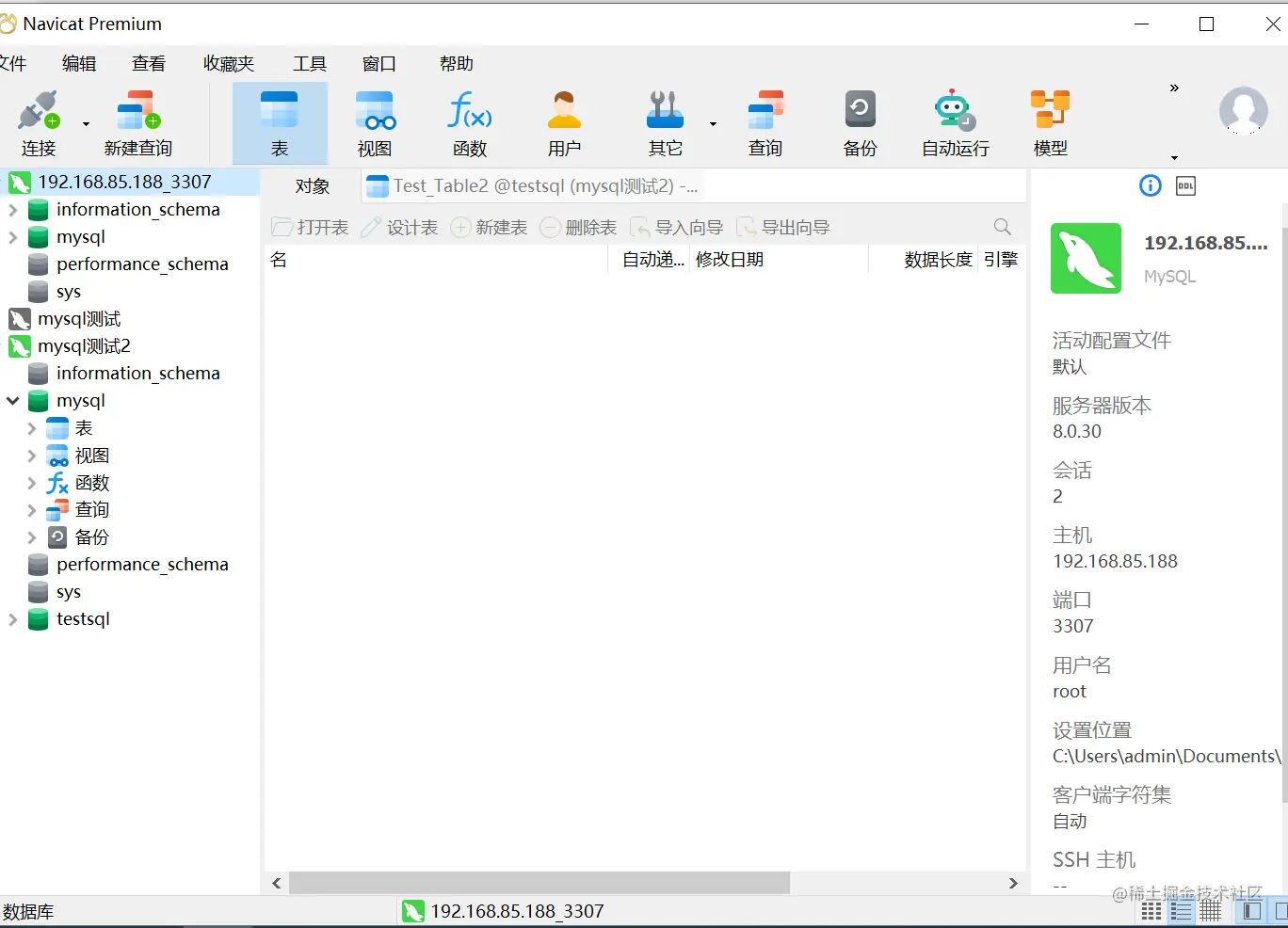The height and width of the screenshot is (928, 1288).
Task: Expand the 视图 node under mysql
Action: pos(32,456)
